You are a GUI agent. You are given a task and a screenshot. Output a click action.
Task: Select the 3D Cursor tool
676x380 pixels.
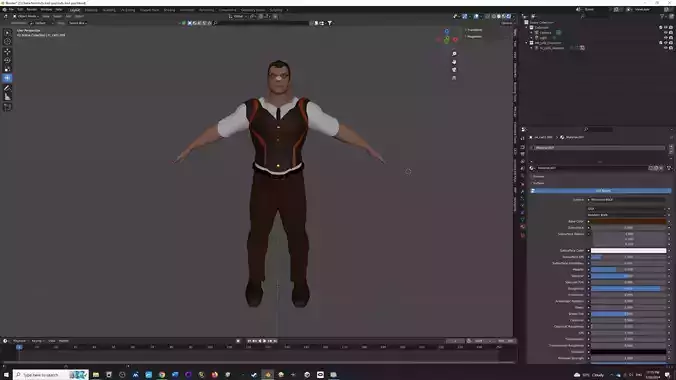pyautogui.click(x=7, y=41)
